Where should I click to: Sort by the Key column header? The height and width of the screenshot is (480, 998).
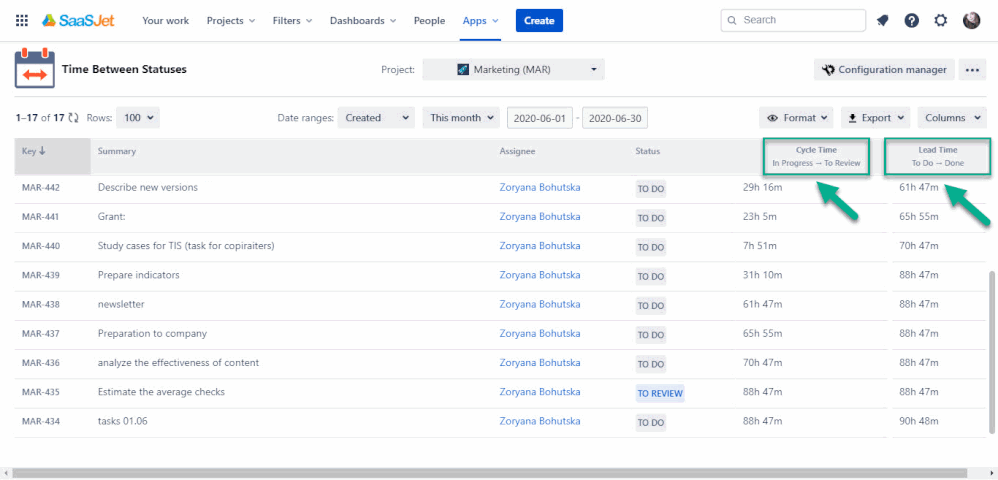(52, 156)
